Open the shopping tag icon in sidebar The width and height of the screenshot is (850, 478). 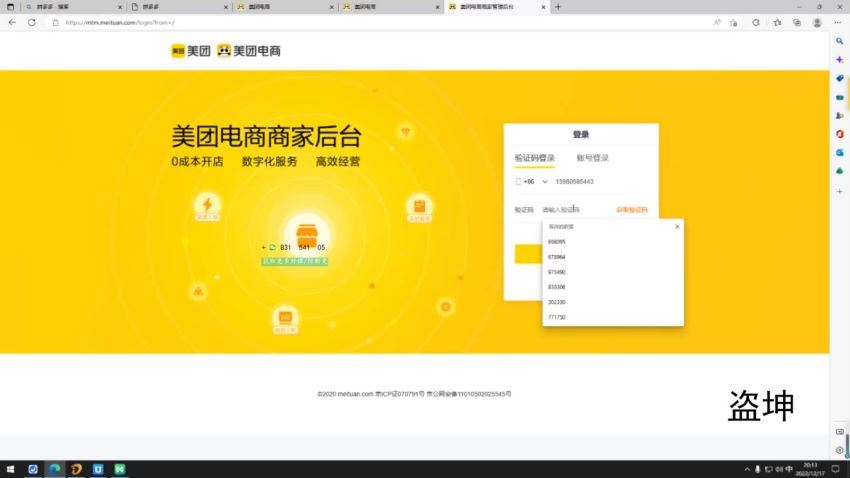[x=840, y=79]
